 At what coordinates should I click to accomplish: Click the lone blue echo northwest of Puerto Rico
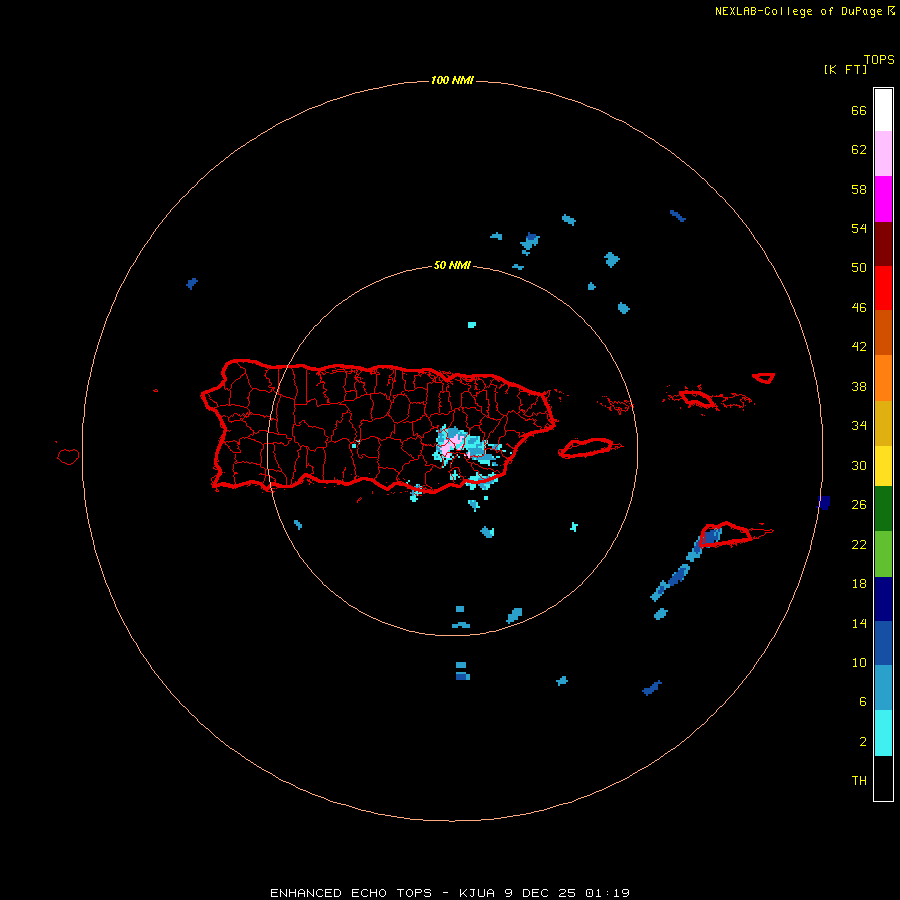point(192,283)
